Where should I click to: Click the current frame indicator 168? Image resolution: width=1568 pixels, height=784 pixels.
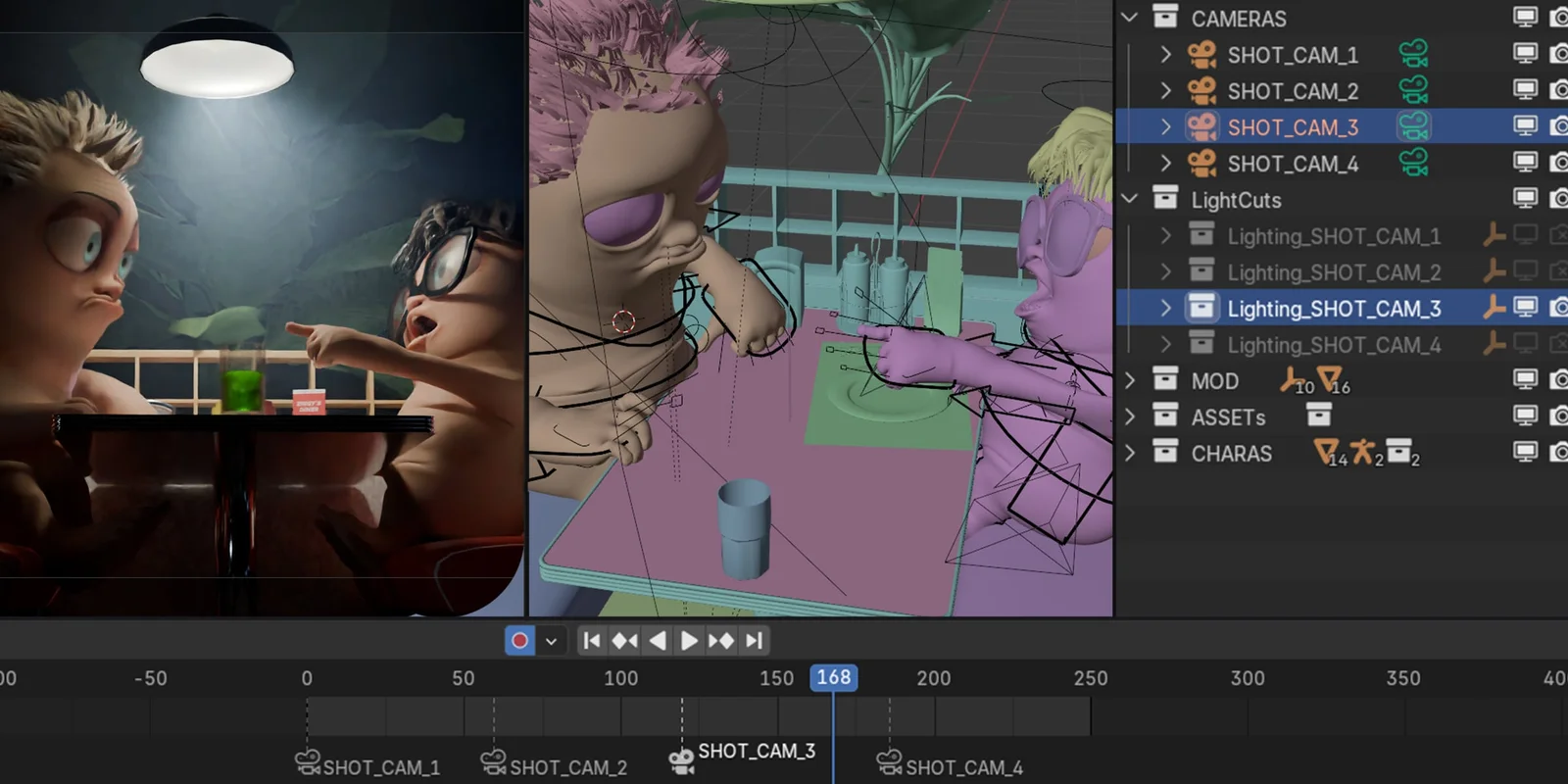[834, 677]
